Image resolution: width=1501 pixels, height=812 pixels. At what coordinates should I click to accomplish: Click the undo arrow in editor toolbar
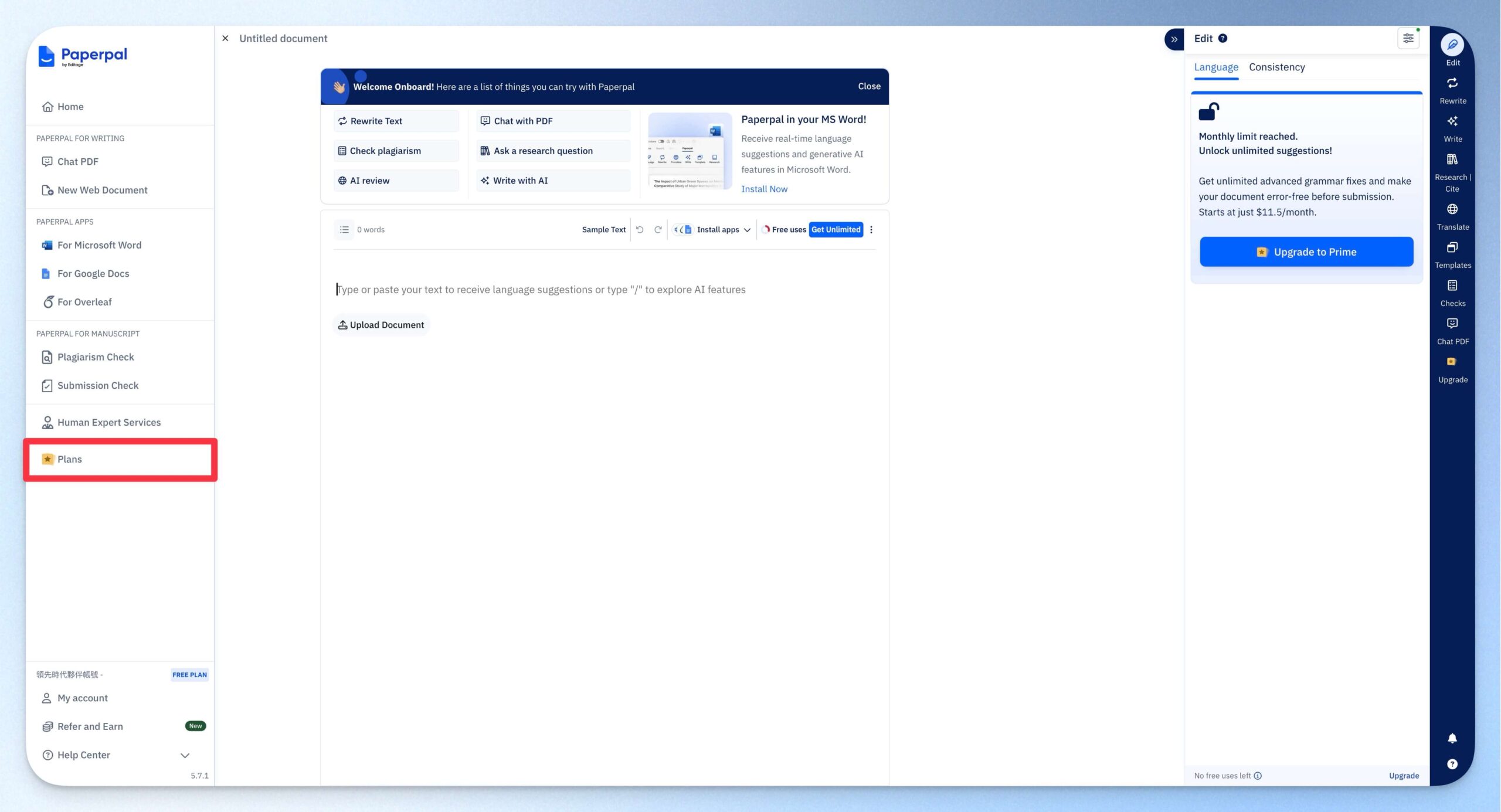(x=640, y=230)
